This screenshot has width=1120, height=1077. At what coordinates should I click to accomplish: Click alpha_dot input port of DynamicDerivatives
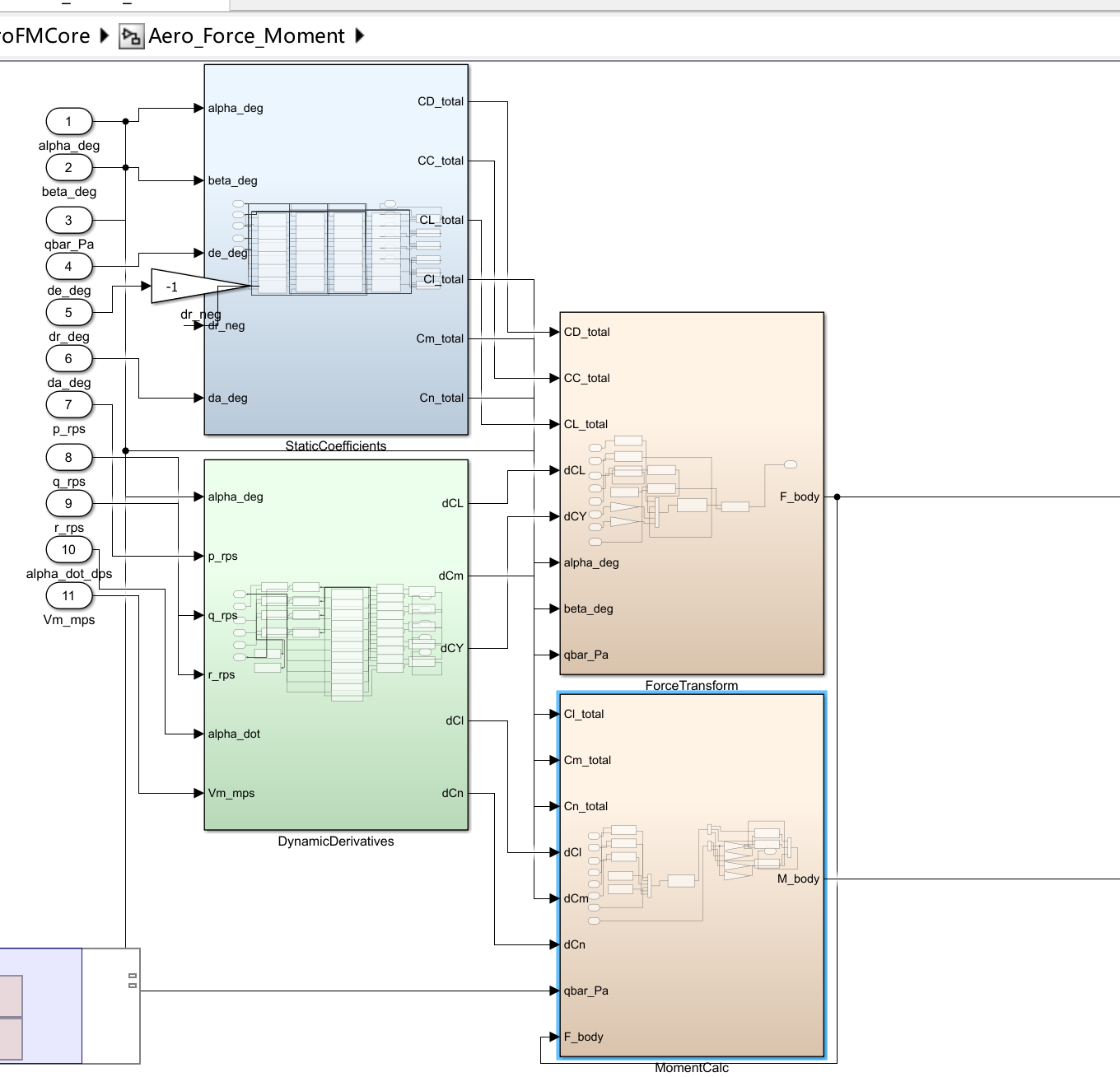pyautogui.click(x=234, y=734)
